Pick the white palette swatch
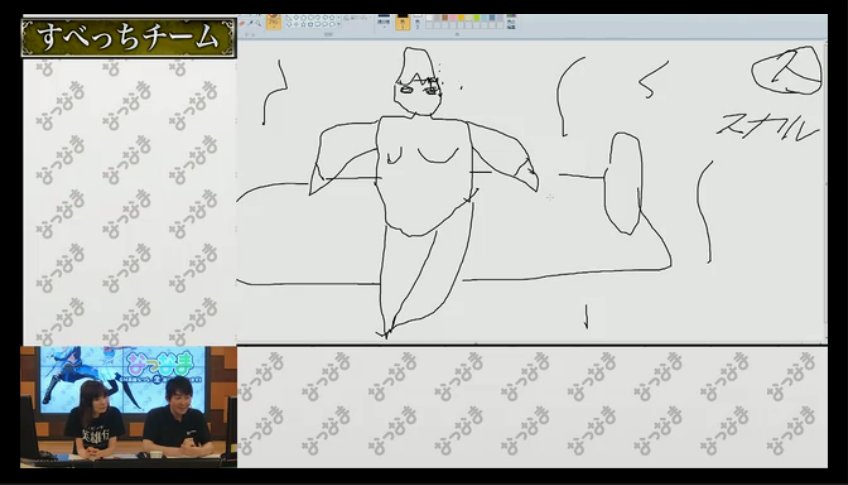 pos(429,17)
